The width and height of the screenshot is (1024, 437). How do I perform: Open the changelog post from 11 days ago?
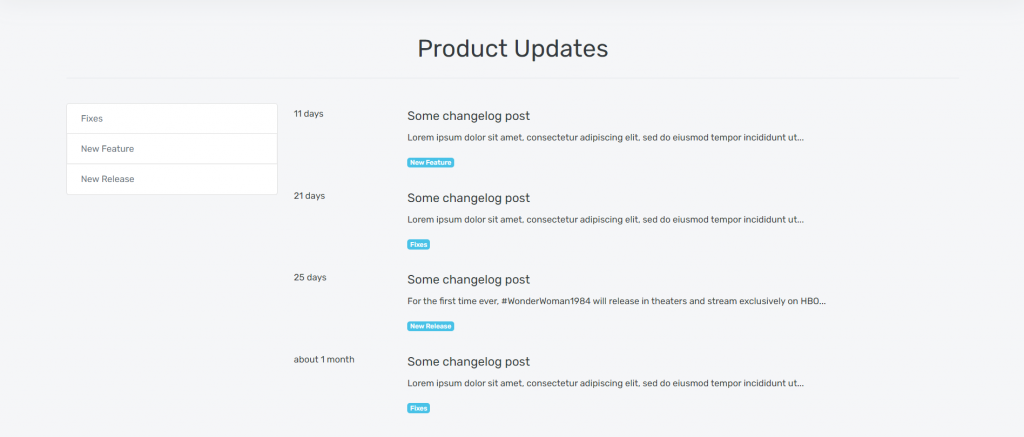468,116
